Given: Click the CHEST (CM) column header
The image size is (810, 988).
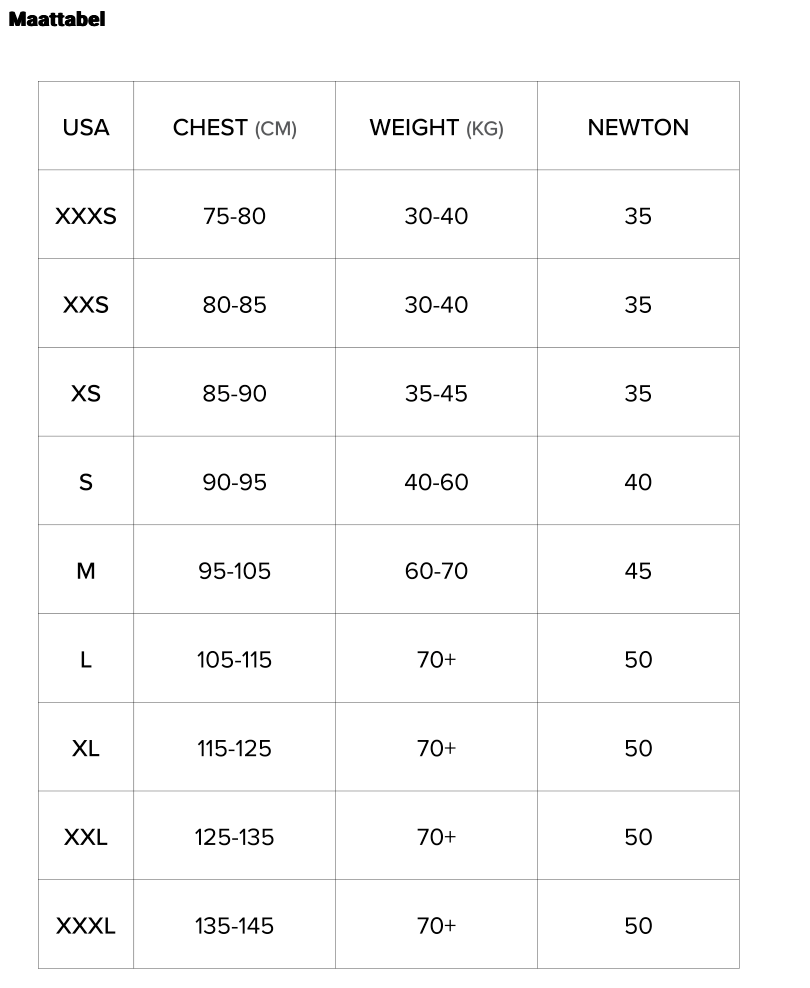Looking at the screenshot, I should [234, 127].
